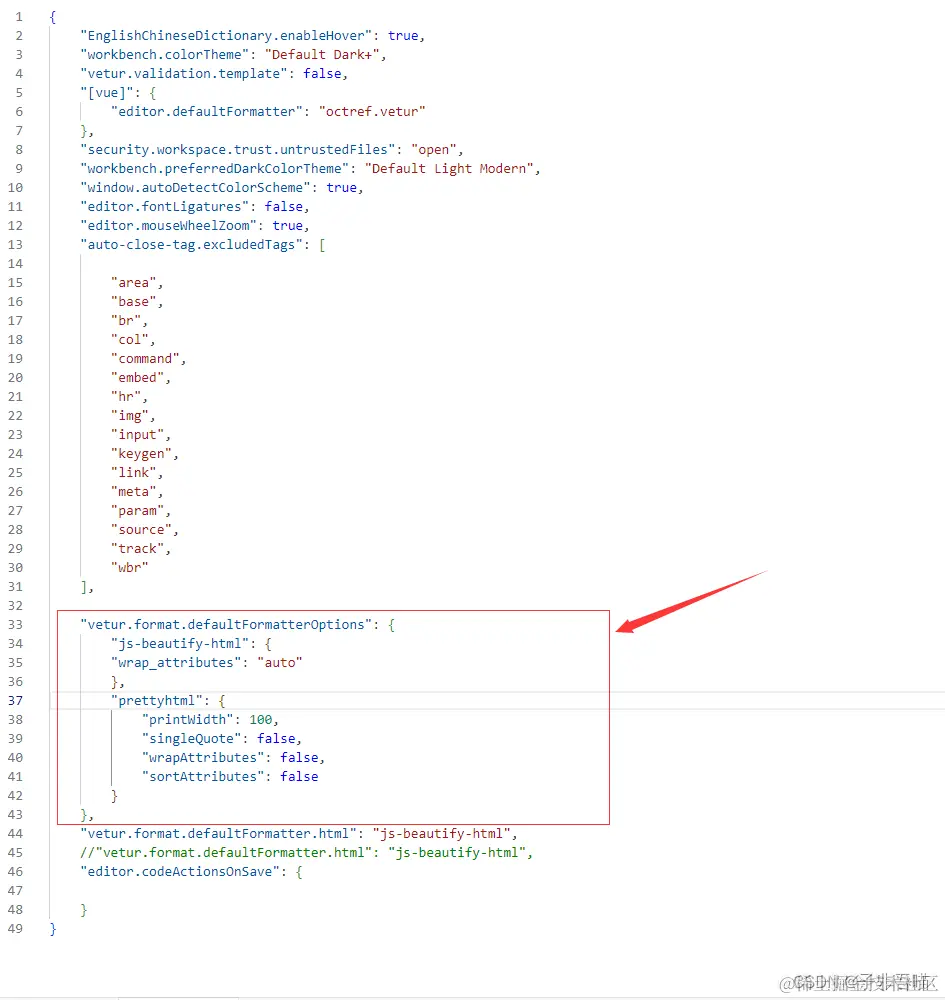Click the "editor.defaultFormatter" key

[x=207, y=112]
